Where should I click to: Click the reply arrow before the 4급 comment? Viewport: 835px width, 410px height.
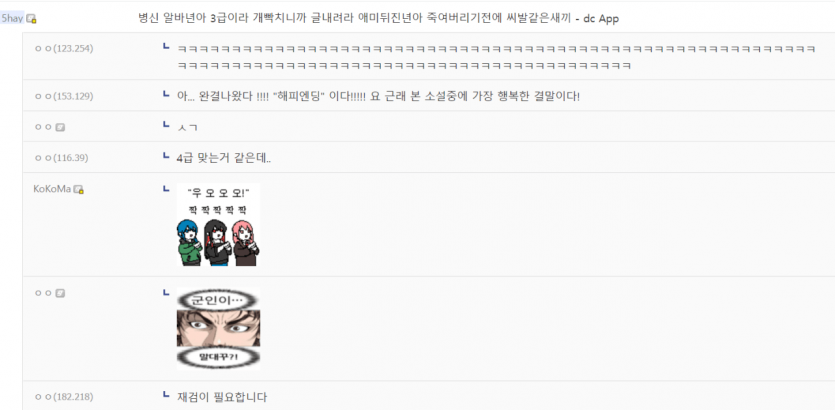tap(166, 157)
